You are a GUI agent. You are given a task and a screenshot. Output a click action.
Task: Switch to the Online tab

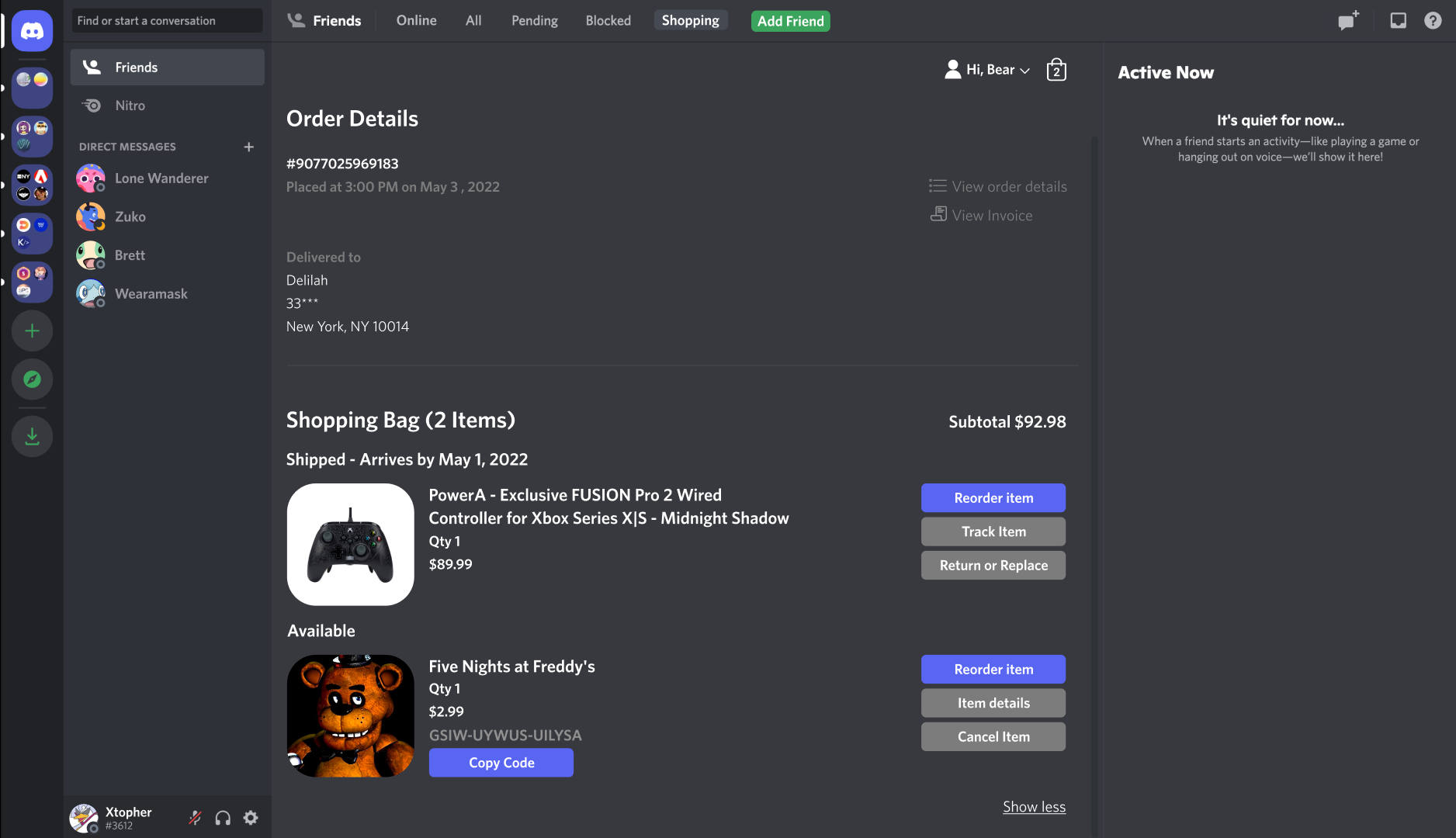(416, 21)
